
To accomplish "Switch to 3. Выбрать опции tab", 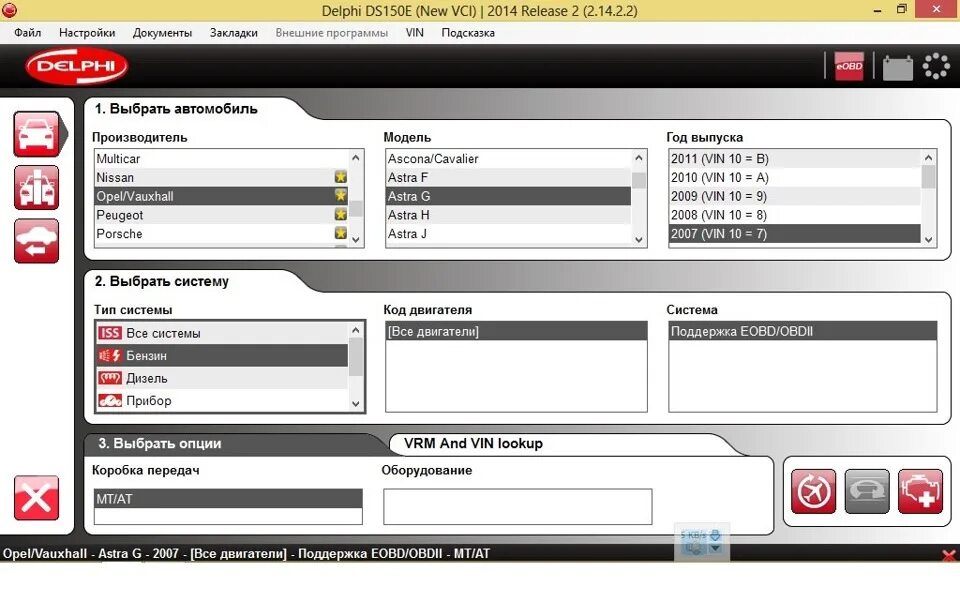I will [160, 443].
